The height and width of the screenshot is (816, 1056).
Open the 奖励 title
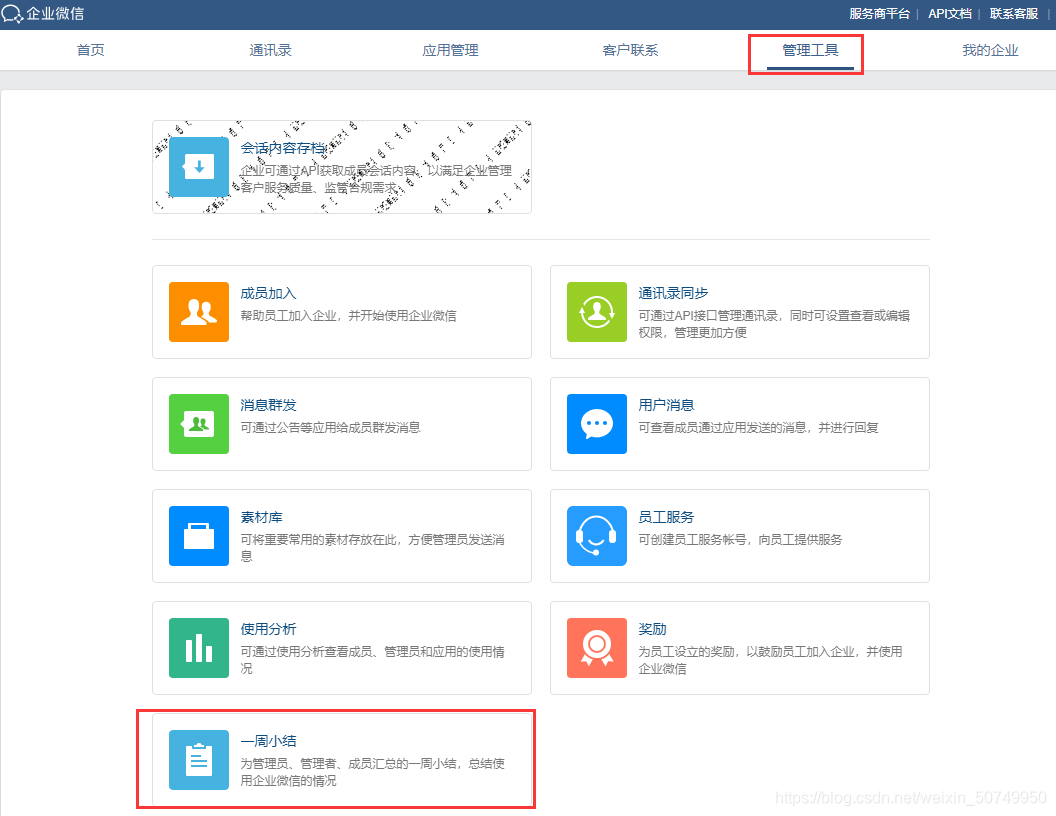point(652,629)
